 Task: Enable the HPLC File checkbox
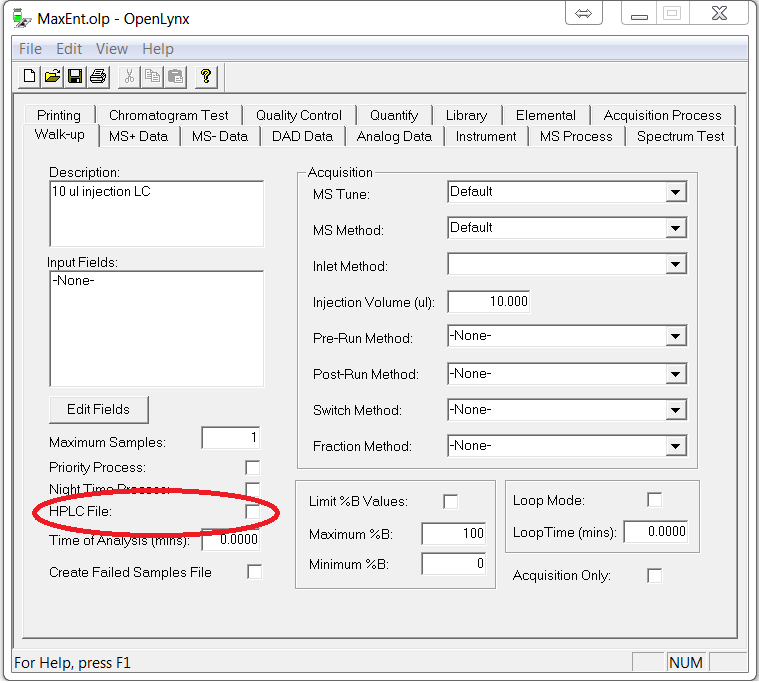tap(253, 512)
